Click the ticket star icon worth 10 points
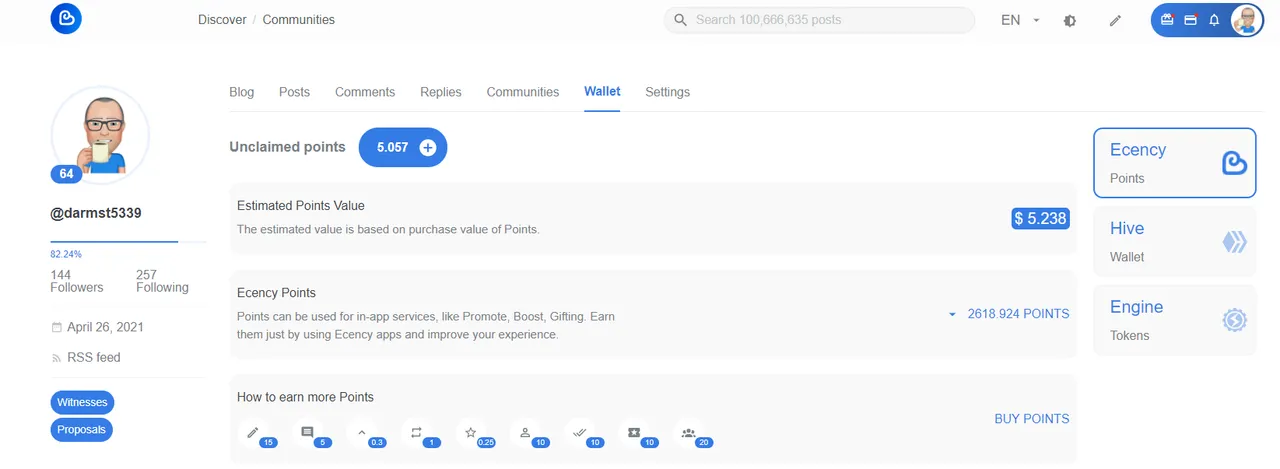The image size is (1280, 469). [x=634, y=432]
